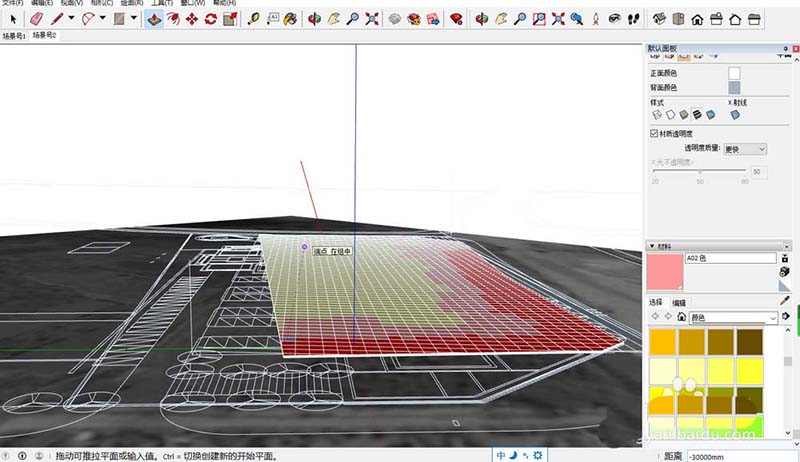The height and width of the screenshot is (462, 800).
Task: Open the materials Edit tab
Action: pyautogui.click(x=679, y=303)
